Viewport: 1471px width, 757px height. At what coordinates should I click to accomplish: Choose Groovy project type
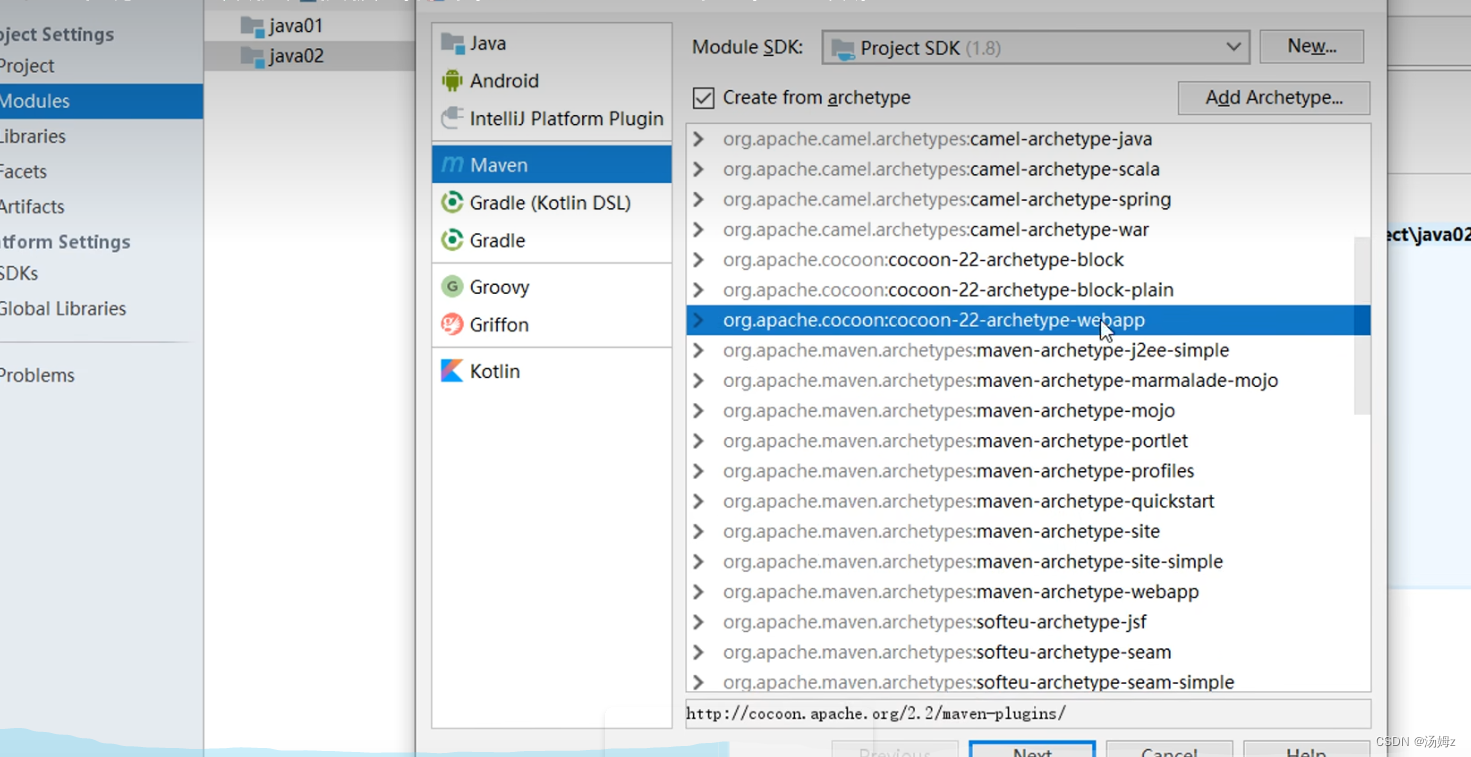tap(552, 287)
